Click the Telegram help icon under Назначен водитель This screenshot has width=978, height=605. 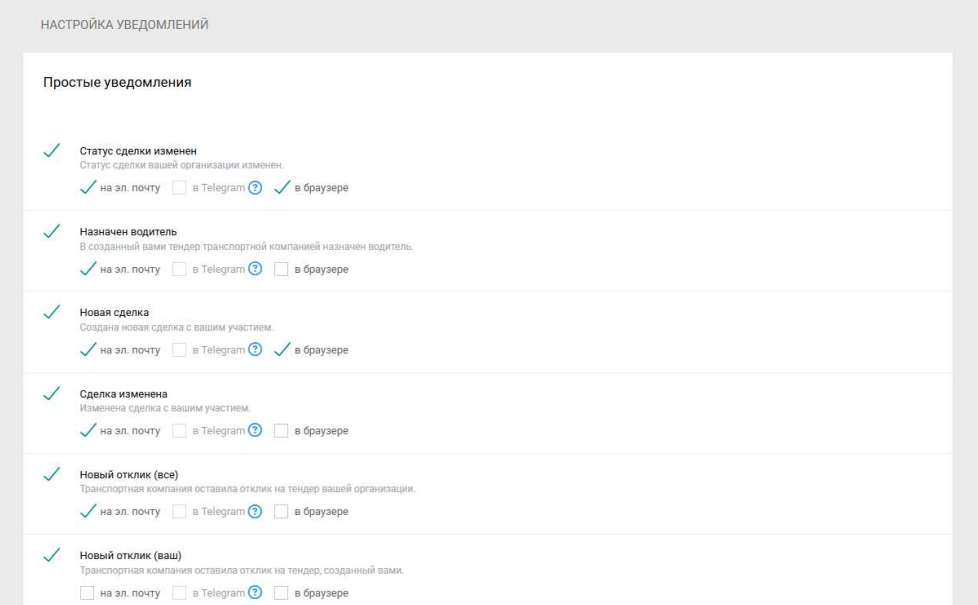click(x=255, y=269)
